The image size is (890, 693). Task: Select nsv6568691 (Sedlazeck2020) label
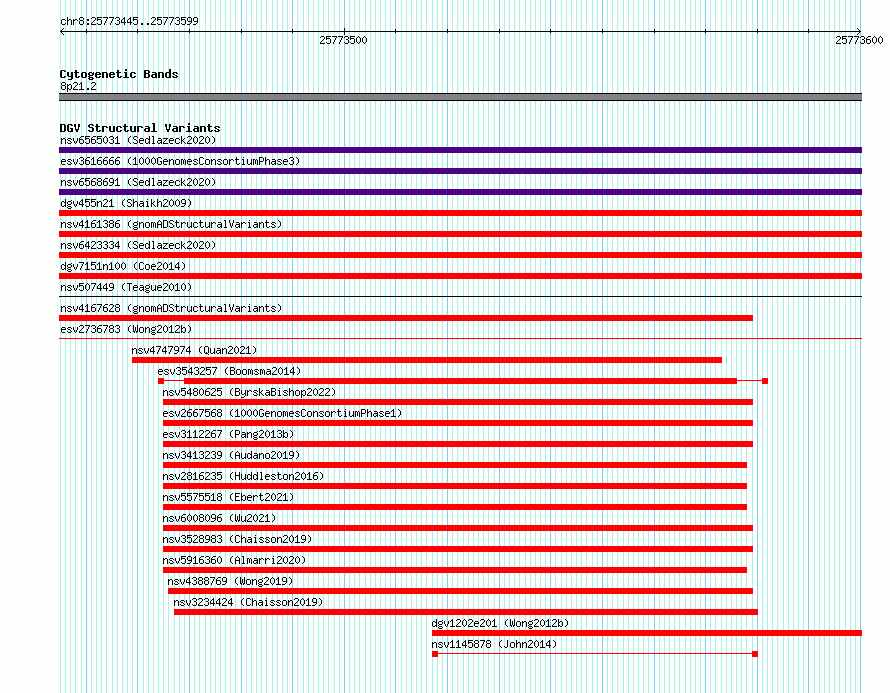(138, 182)
